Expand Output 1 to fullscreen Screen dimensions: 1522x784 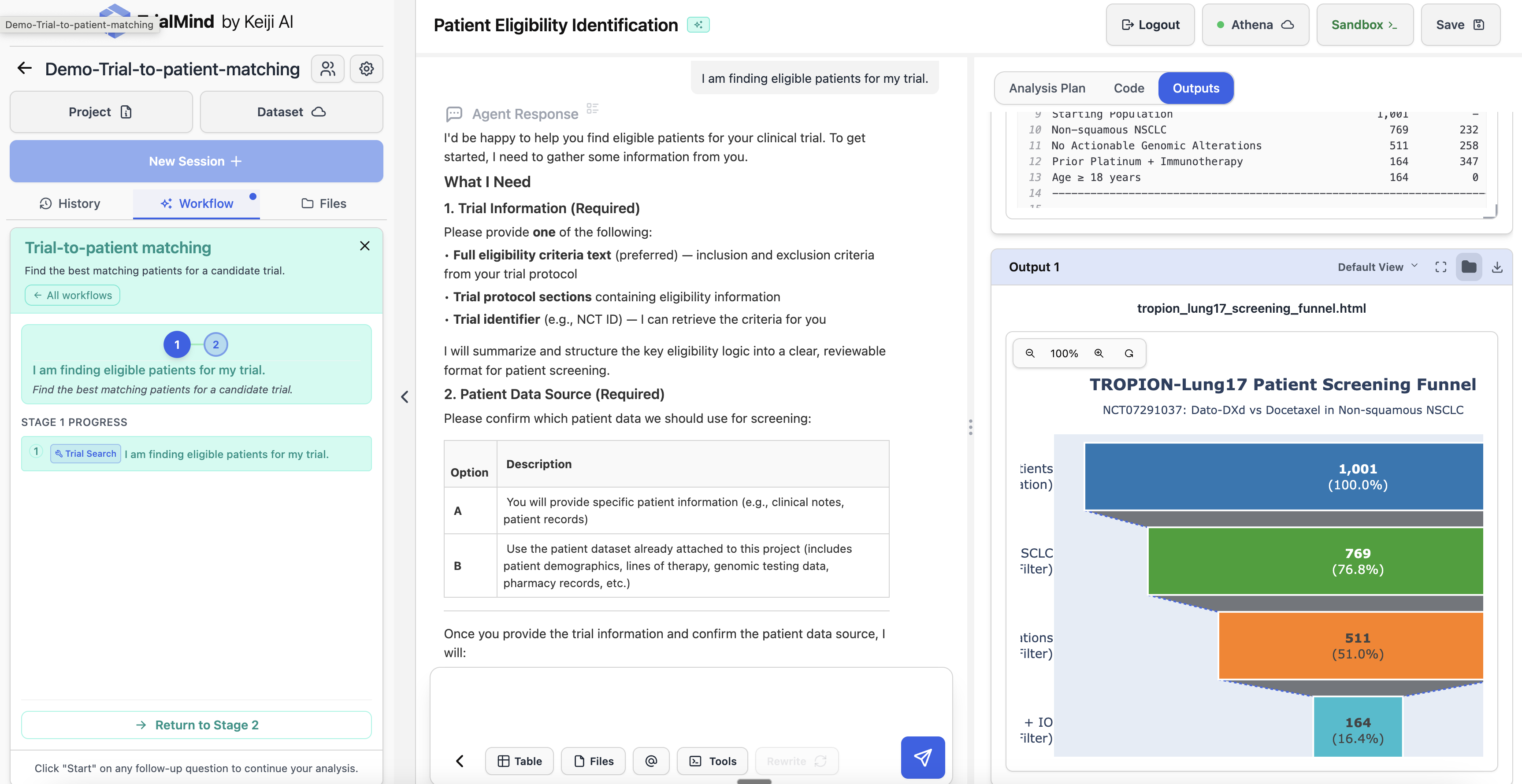point(1440,267)
